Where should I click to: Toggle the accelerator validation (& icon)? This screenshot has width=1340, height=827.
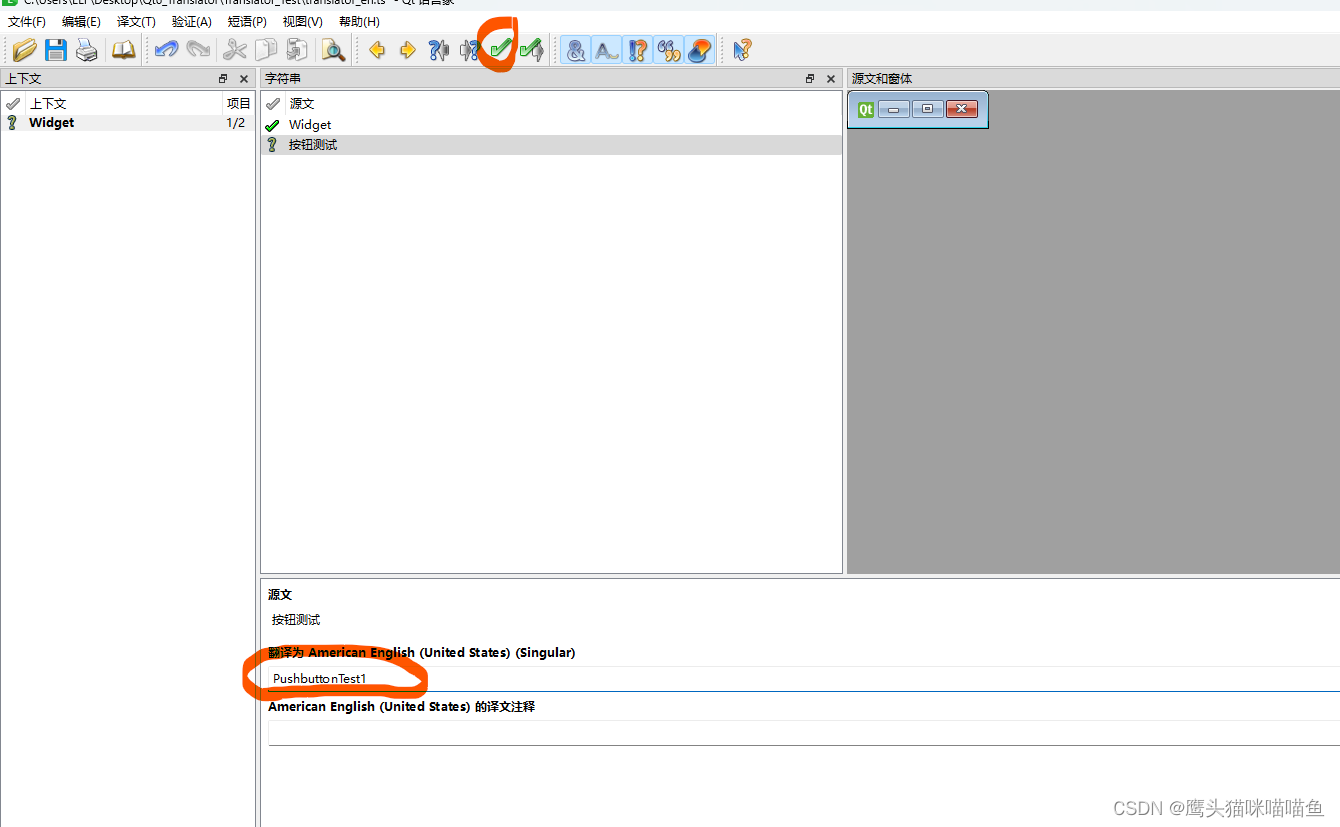point(575,50)
